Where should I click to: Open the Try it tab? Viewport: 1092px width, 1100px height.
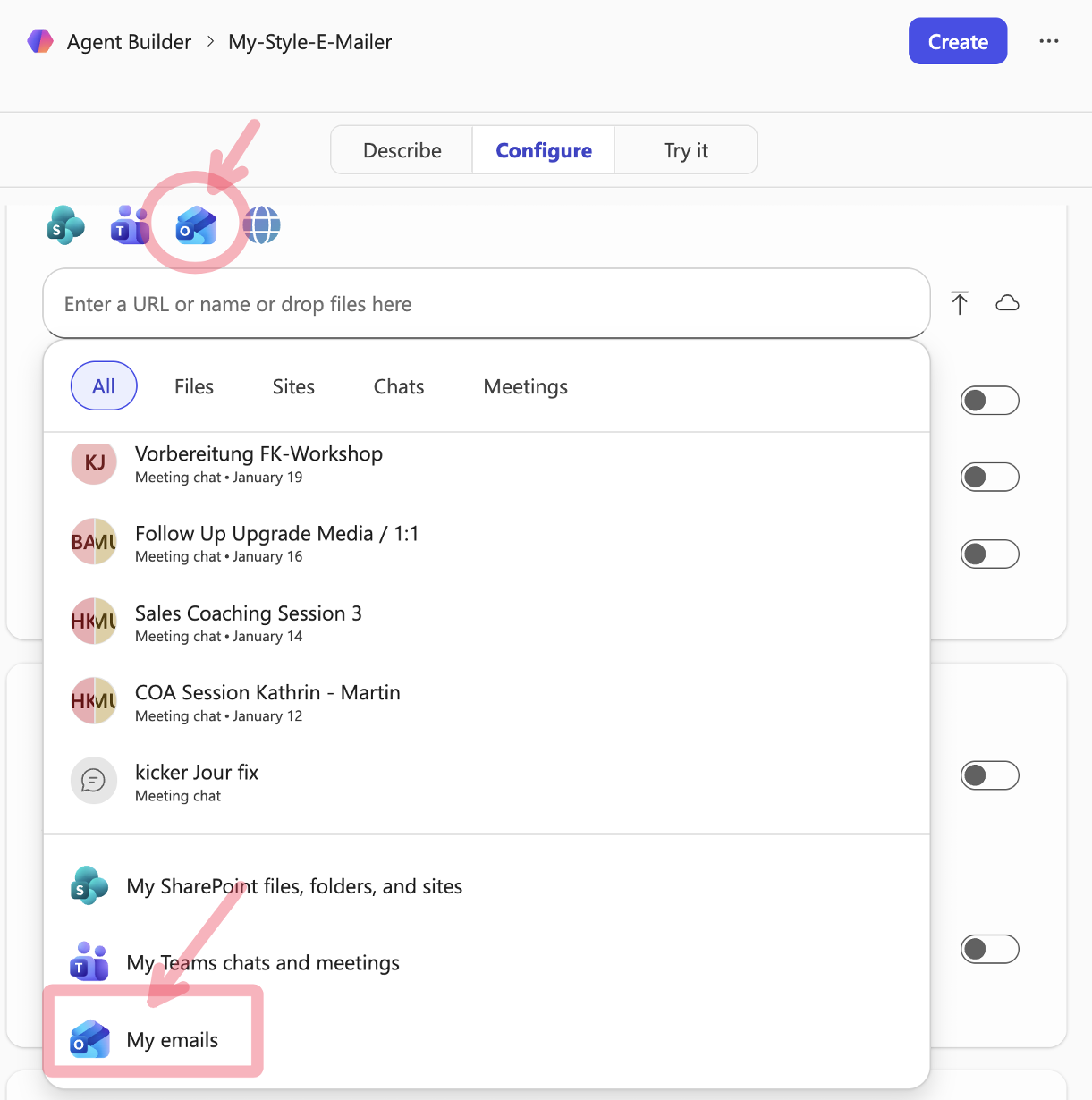[x=685, y=149]
